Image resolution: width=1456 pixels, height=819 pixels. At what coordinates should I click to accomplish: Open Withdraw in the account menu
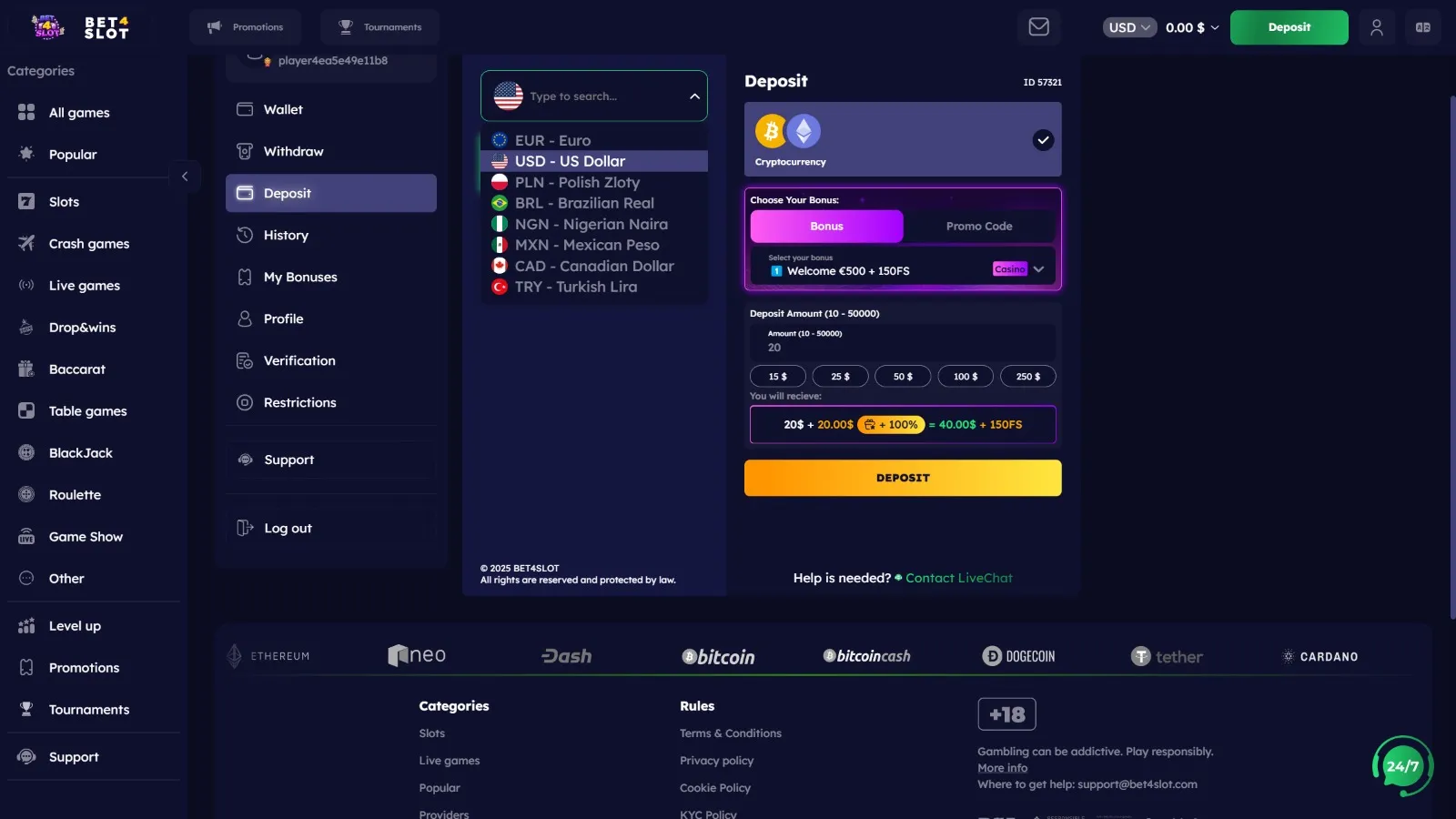(293, 151)
